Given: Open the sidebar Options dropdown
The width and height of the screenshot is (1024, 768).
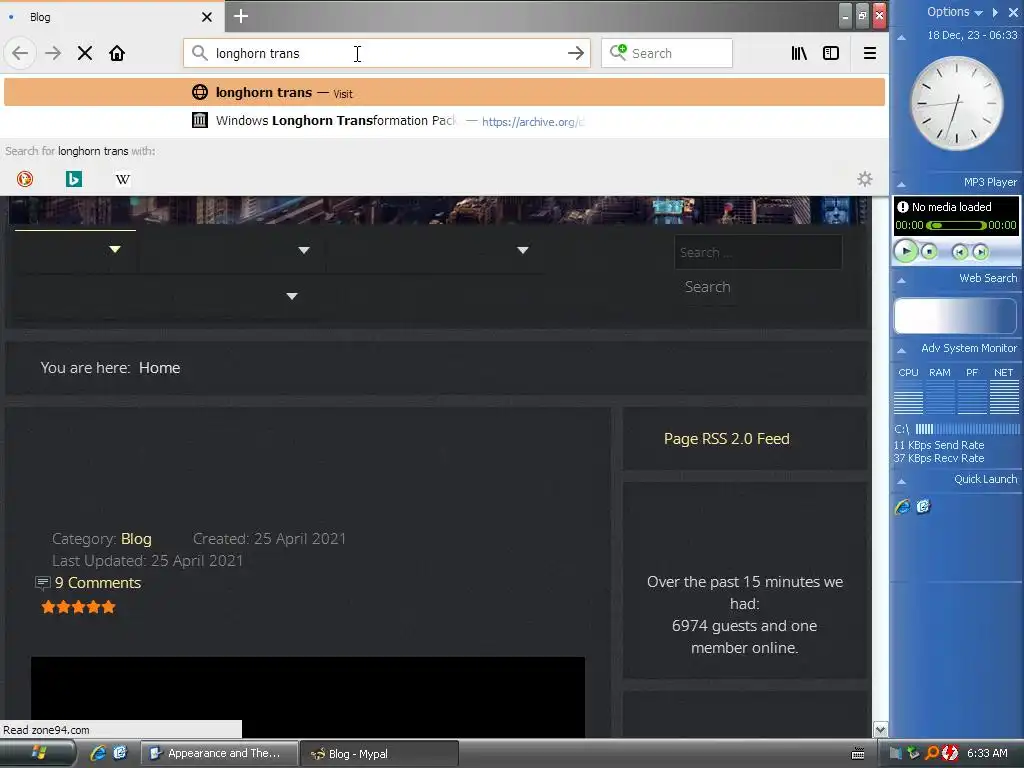Looking at the screenshot, I should coord(954,12).
